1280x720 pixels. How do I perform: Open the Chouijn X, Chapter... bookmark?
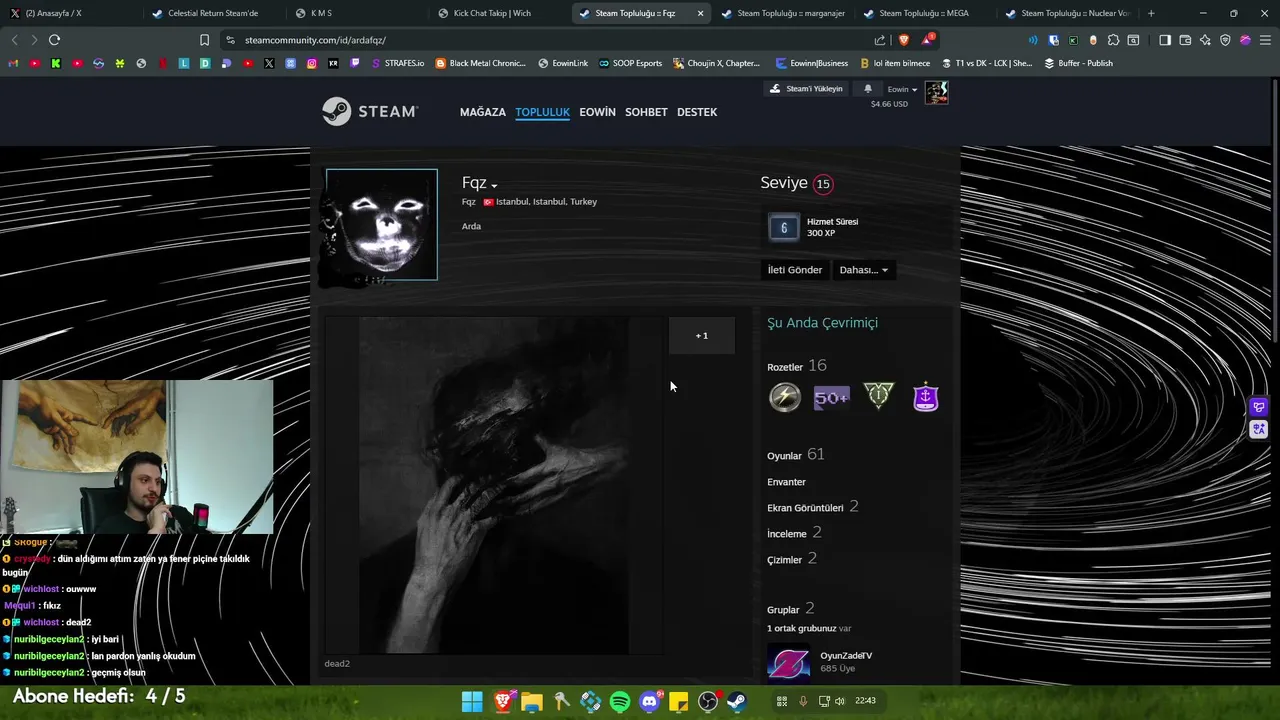pyautogui.click(x=716, y=63)
